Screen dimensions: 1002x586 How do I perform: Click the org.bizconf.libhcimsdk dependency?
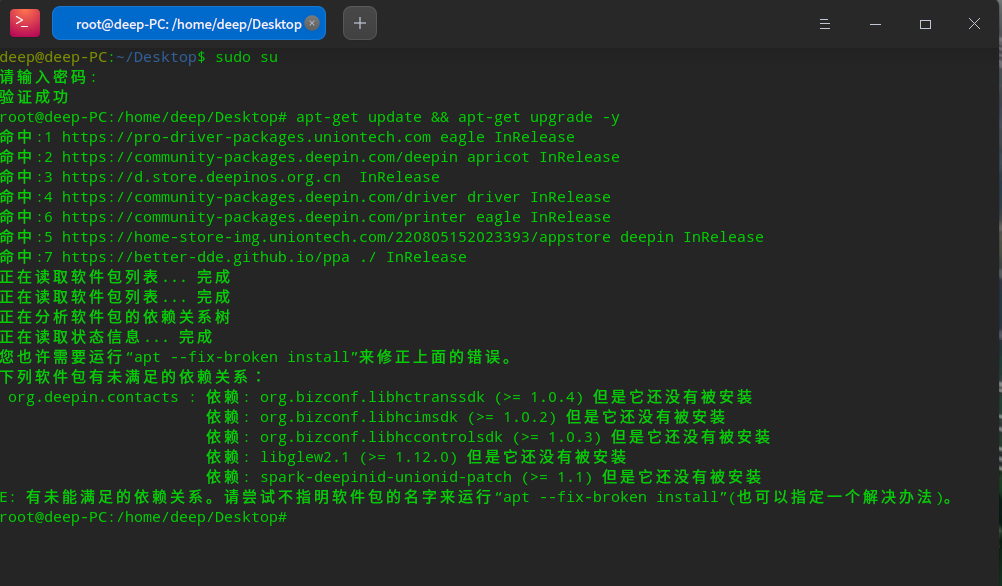point(359,417)
